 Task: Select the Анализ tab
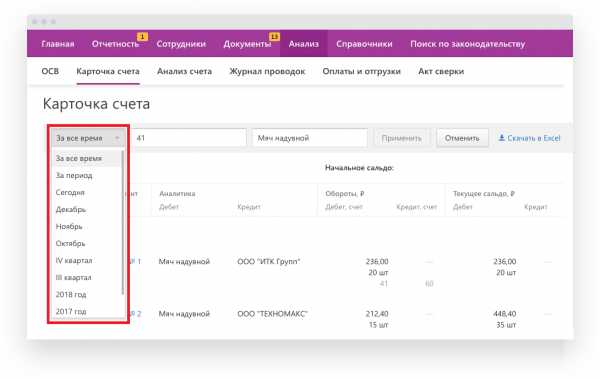coord(303,44)
